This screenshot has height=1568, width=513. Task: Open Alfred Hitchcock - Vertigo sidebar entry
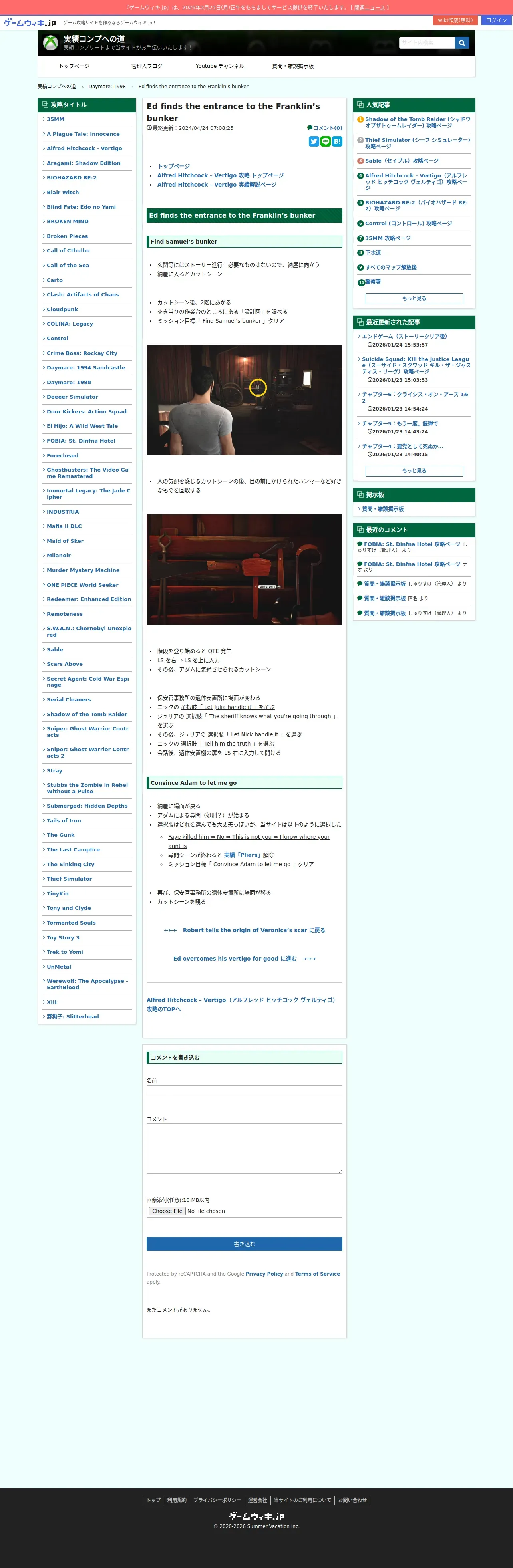(x=84, y=149)
